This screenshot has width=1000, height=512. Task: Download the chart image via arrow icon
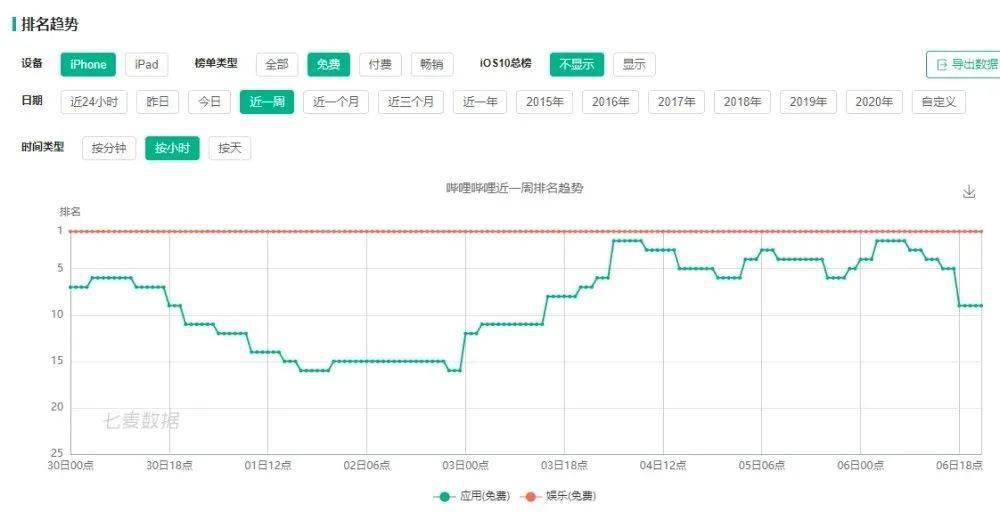(x=969, y=191)
